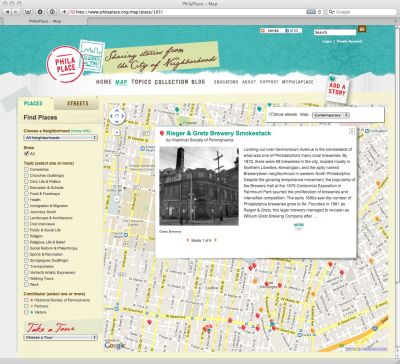Go to previous media with left arrow
The height and width of the screenshot is (364, 400).
point(188,240)
